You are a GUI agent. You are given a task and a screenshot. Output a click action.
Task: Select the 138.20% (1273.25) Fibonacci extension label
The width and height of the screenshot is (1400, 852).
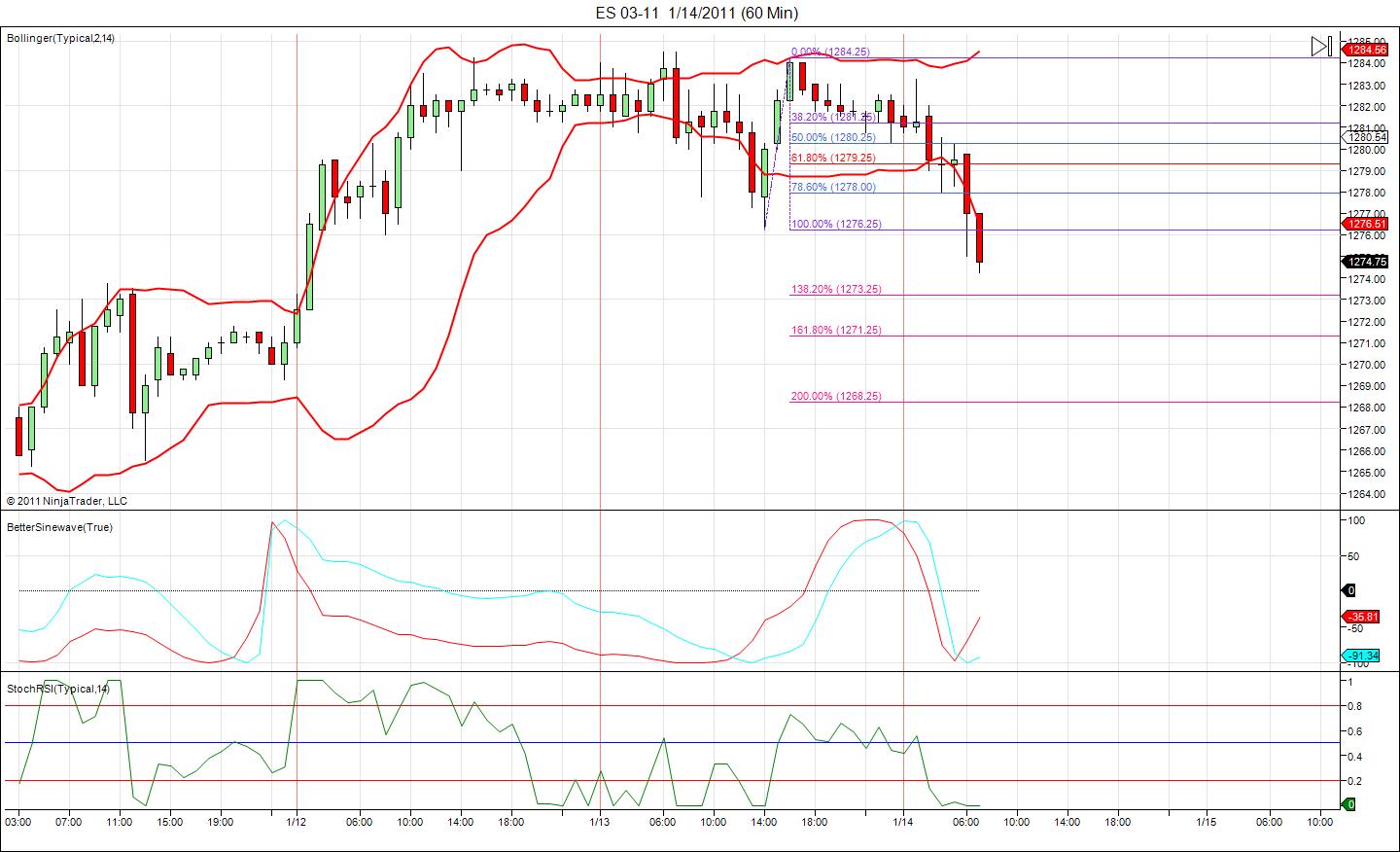pyautogui.click(x=836, y=289)
